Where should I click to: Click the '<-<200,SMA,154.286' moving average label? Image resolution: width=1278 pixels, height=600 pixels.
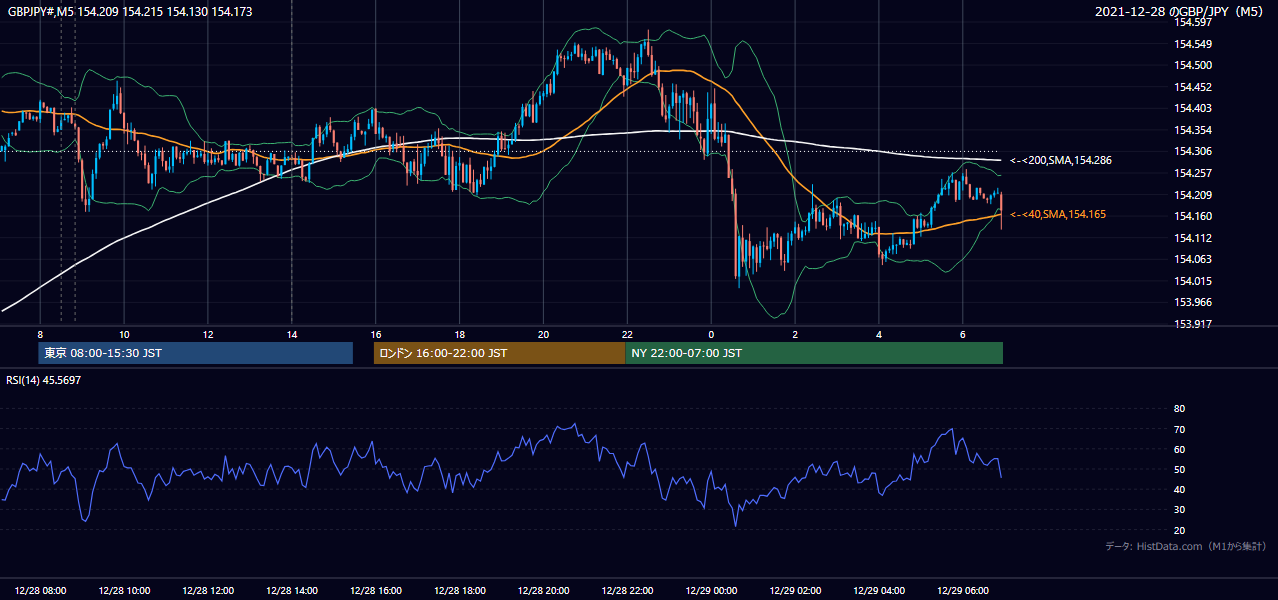(x=1060, y=160)
